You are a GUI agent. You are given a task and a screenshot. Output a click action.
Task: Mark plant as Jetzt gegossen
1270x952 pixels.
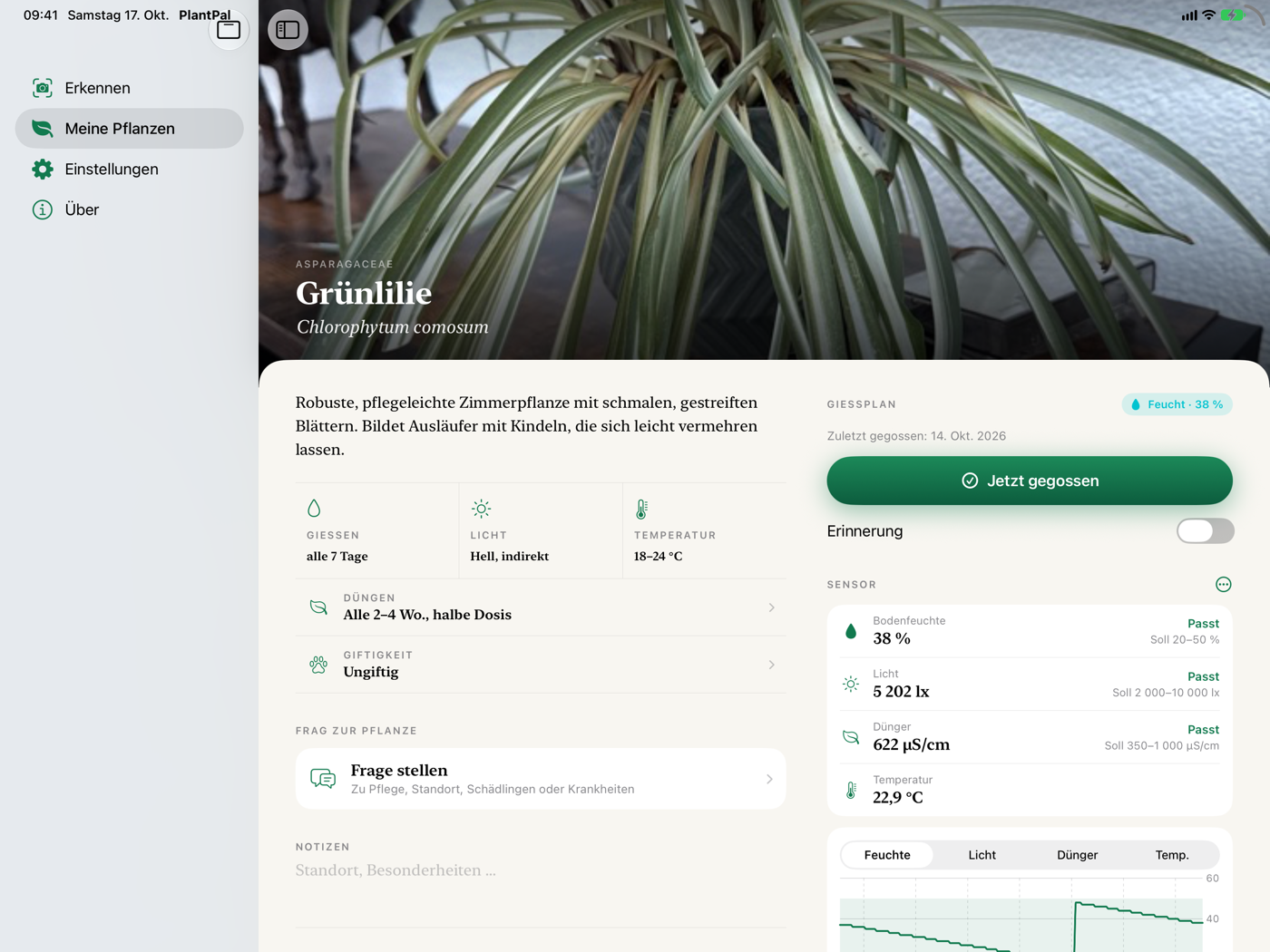(1030, 481)
